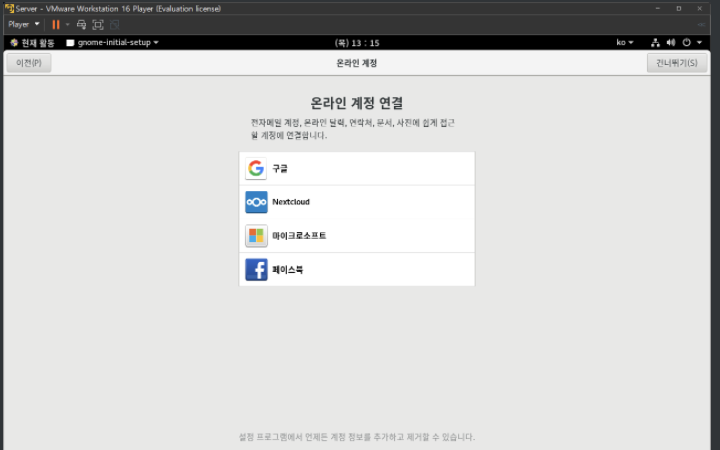The width and height of the screenshot is (720, 450).
Task: Open the VMware Player menu
Action: coord(23,24)
